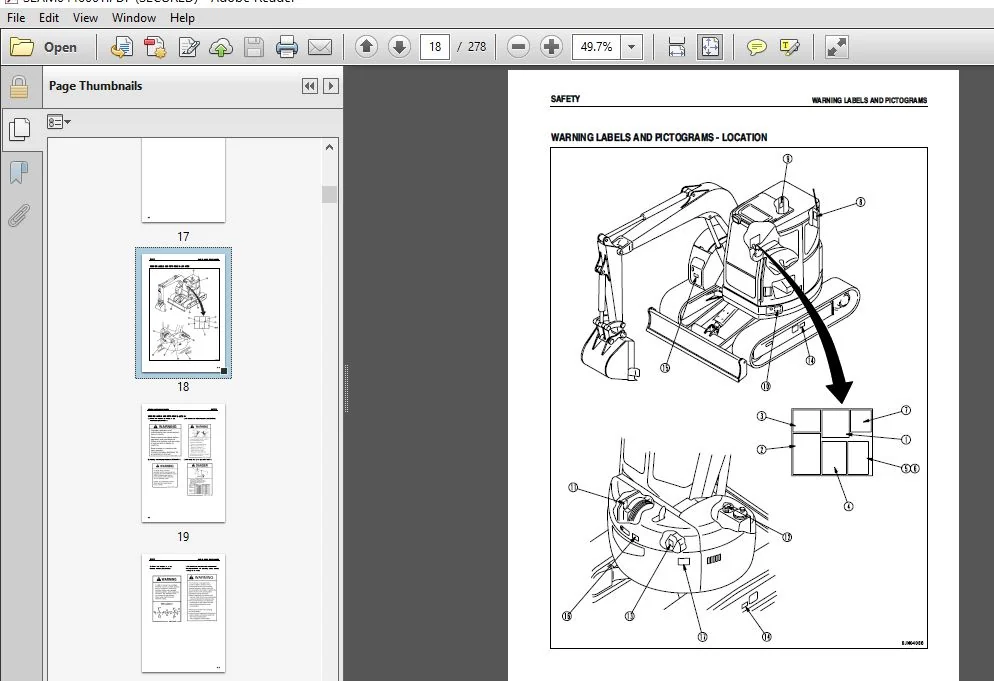Viewport: 994px width, 681px height.
Task: Select the partially visible page 20 thumbnail
Action: 183,613
